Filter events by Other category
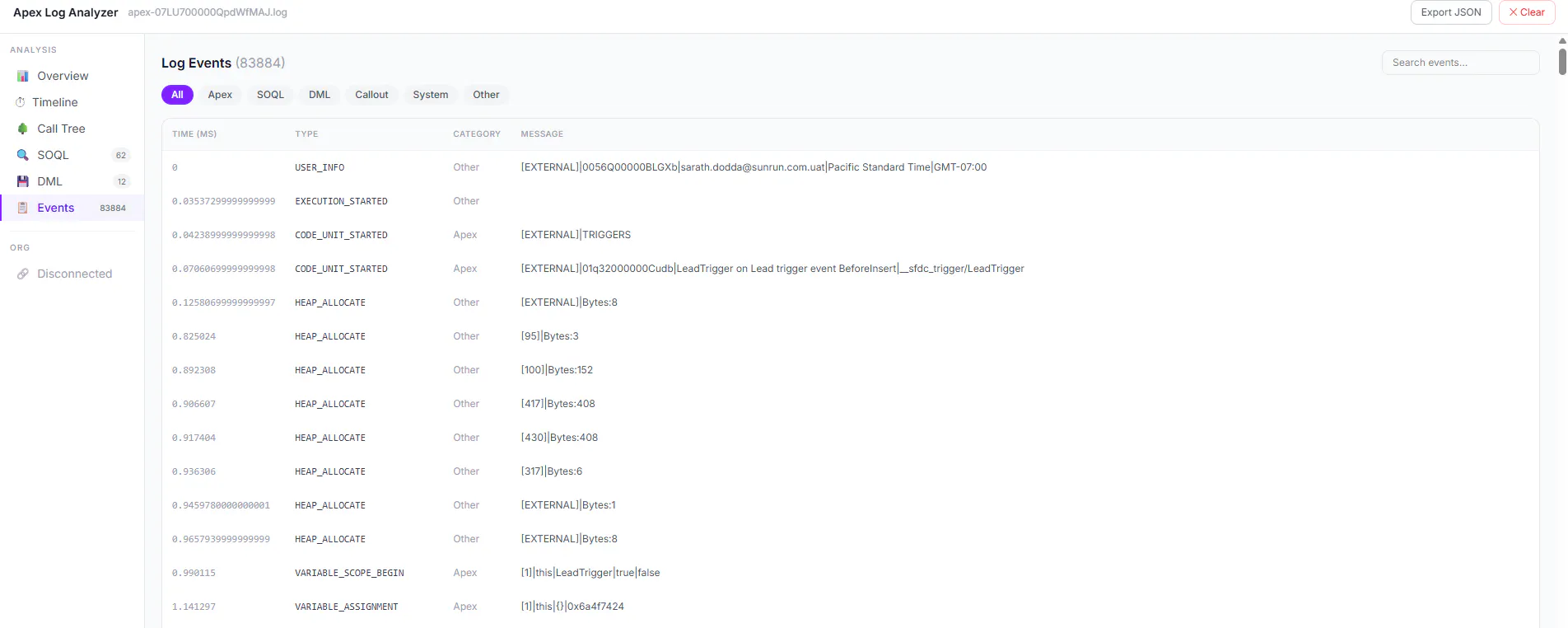 (486, 95)
